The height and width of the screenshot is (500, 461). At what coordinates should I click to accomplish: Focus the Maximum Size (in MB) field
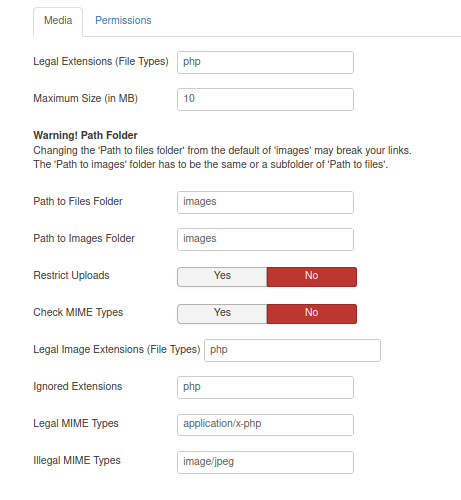coord(265,99)
